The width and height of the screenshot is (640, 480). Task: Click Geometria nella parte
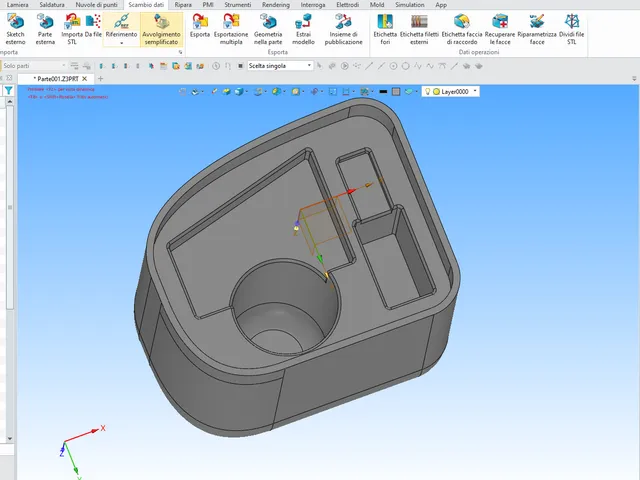[268, 29]
